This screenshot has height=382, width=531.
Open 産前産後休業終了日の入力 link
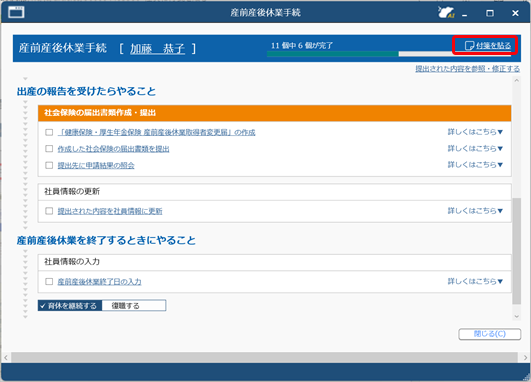coord(99,282)
